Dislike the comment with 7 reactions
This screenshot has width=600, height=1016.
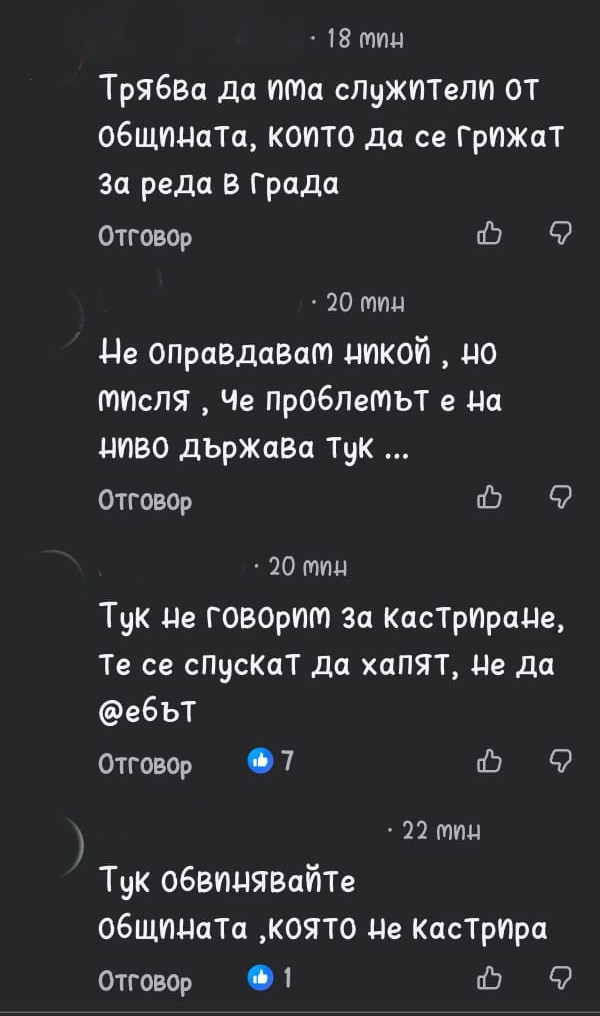[562, 765]
